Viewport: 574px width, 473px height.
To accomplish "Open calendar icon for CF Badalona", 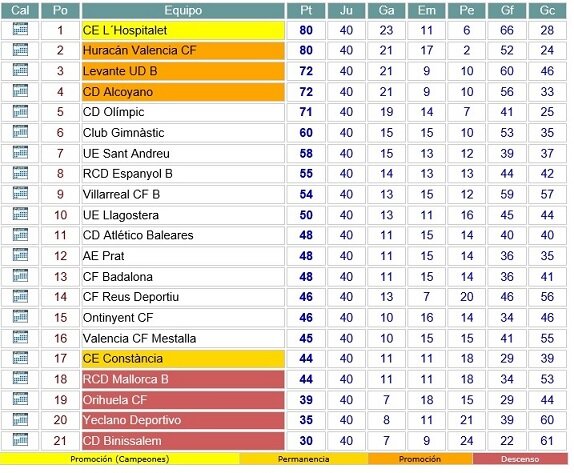I will [20, 276].
